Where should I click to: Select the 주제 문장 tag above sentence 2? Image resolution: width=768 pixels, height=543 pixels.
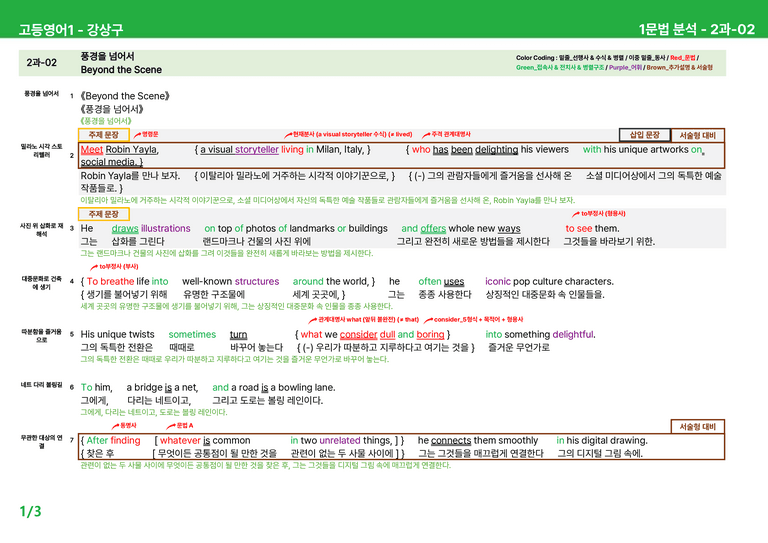[104, 135]
